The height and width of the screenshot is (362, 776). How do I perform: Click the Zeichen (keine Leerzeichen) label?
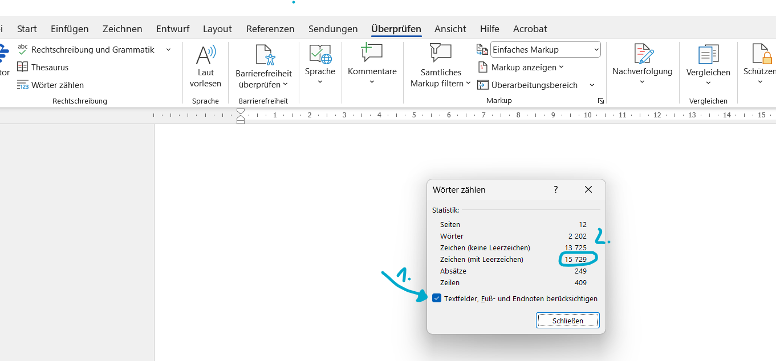point(485,248)
